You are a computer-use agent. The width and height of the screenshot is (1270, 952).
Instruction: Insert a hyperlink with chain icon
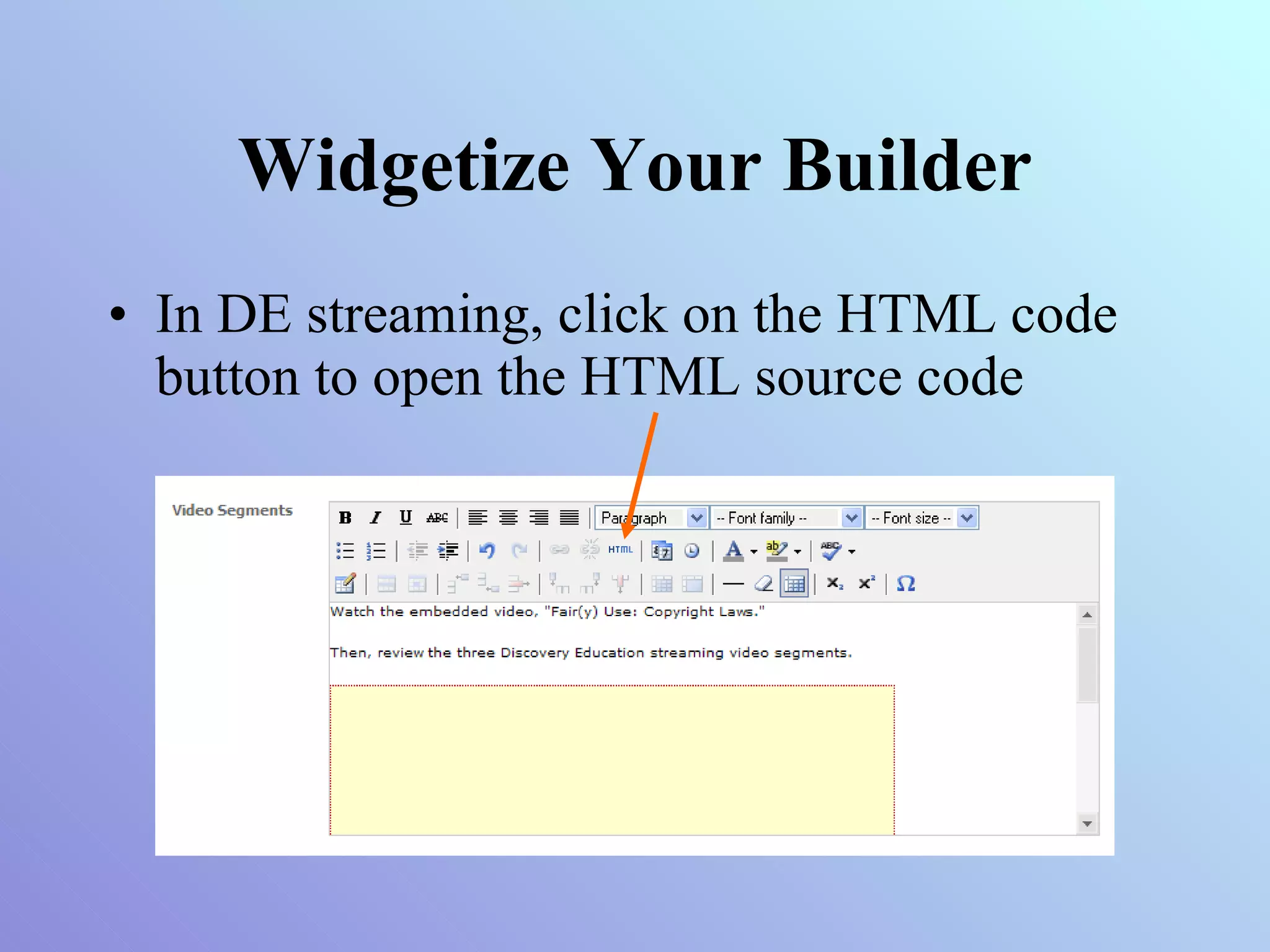click(559, 550)
